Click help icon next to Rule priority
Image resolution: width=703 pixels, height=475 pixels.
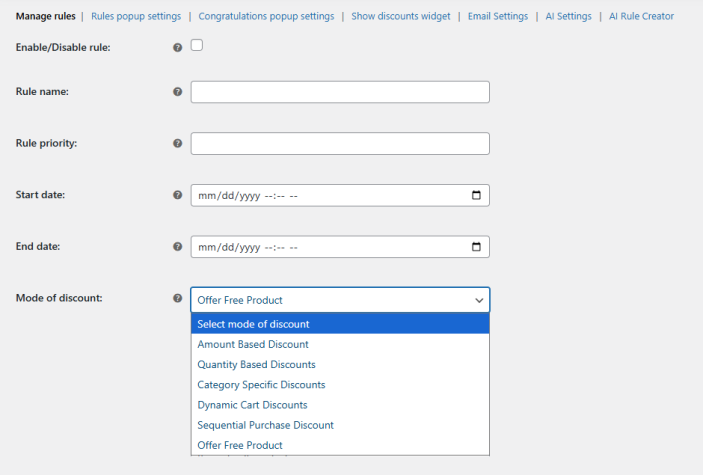click(x=178, y=143)
